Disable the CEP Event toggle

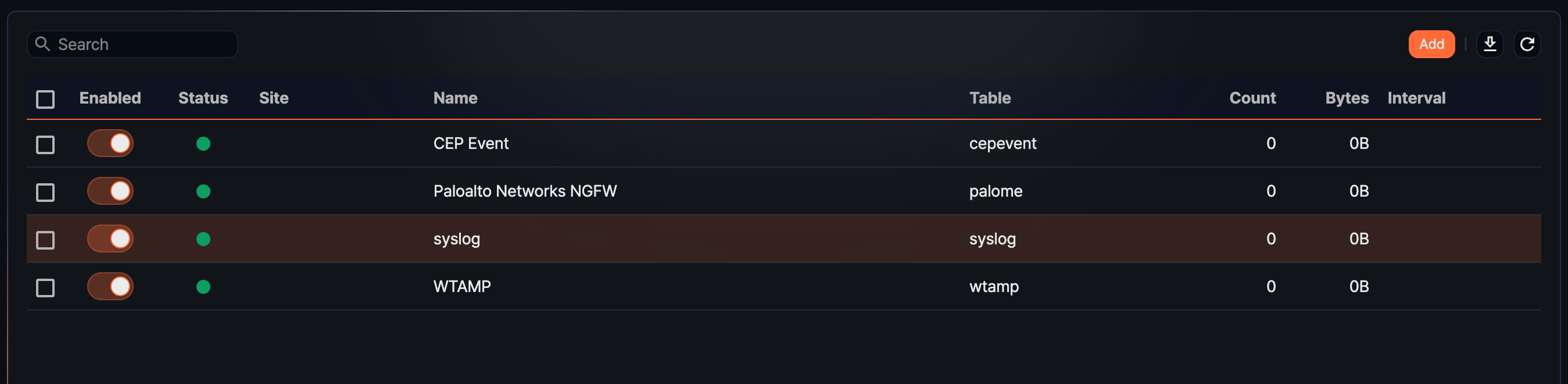110,144
